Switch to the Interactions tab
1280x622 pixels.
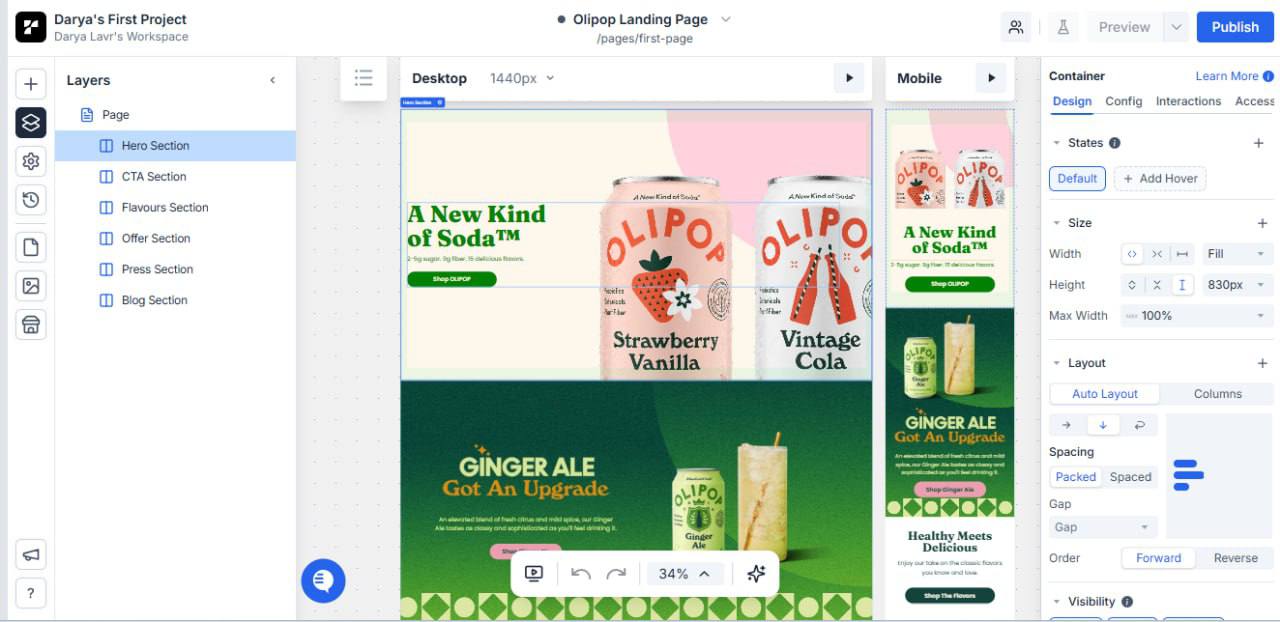click(1188, 101)
